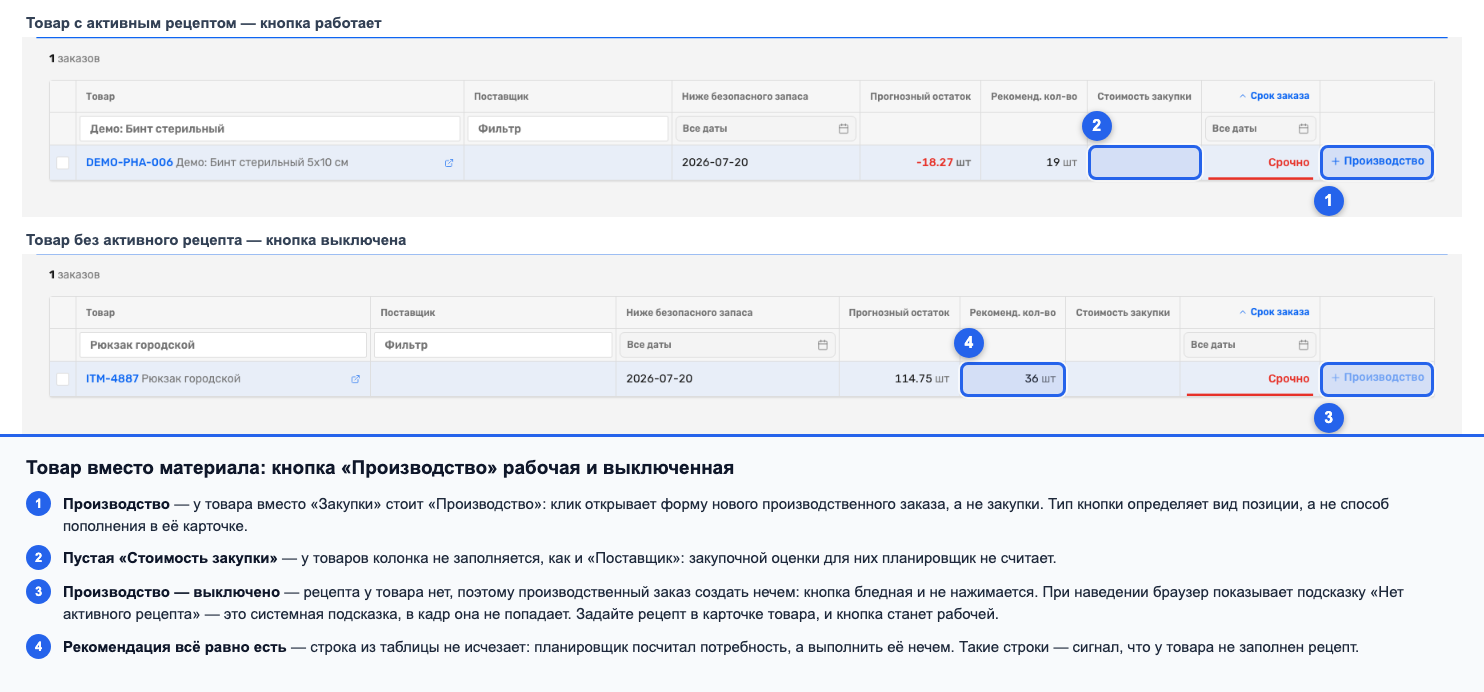Focus product filter containing 'Рюкзак городской'
Image resolution: width=1484 pixels, height=692 pixels.
223,345
